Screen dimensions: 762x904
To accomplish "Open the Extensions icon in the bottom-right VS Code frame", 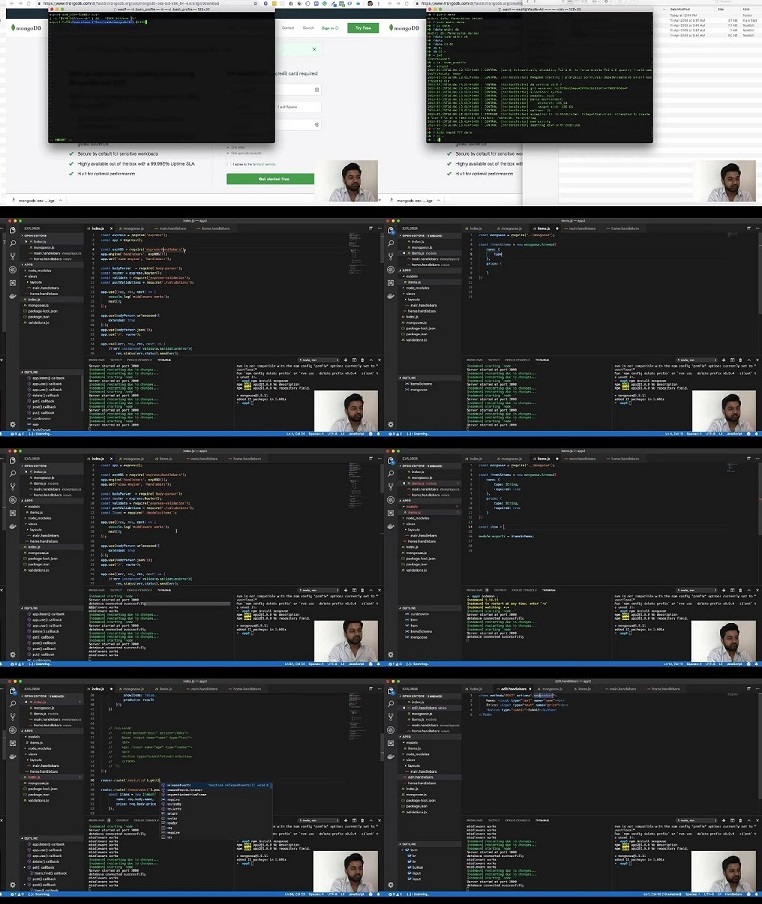I will pos(391,744).
